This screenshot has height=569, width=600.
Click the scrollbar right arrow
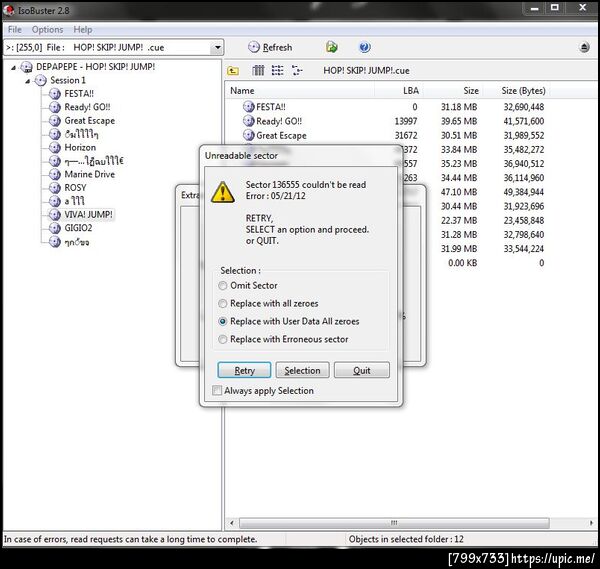(x=591, y=523)
